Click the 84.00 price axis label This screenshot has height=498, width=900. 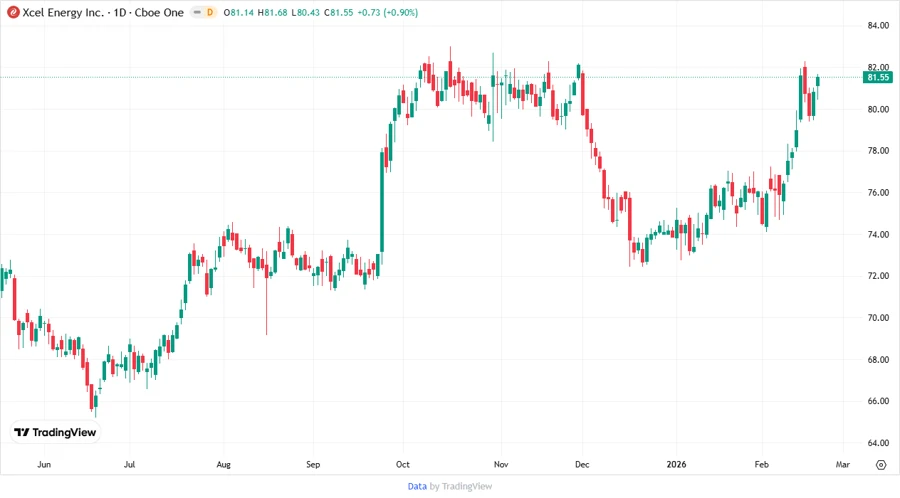tap(878, 26)
